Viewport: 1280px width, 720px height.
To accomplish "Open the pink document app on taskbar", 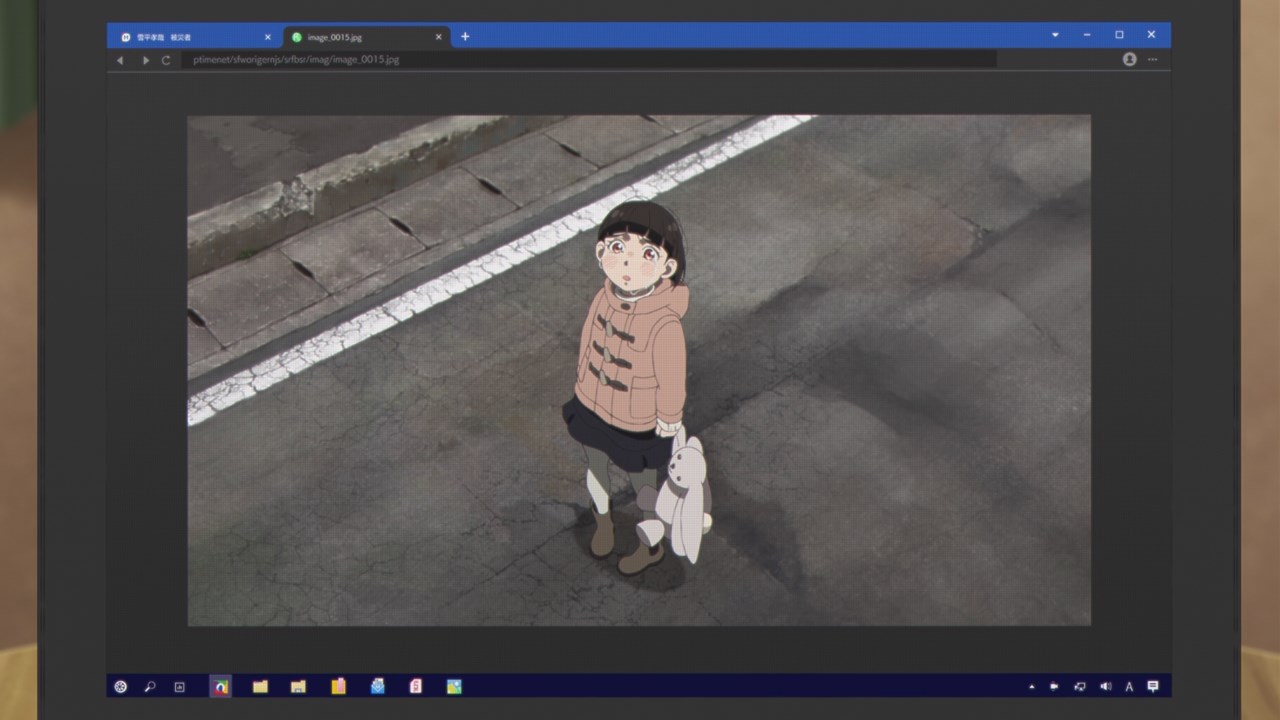I will click(416, 686).
